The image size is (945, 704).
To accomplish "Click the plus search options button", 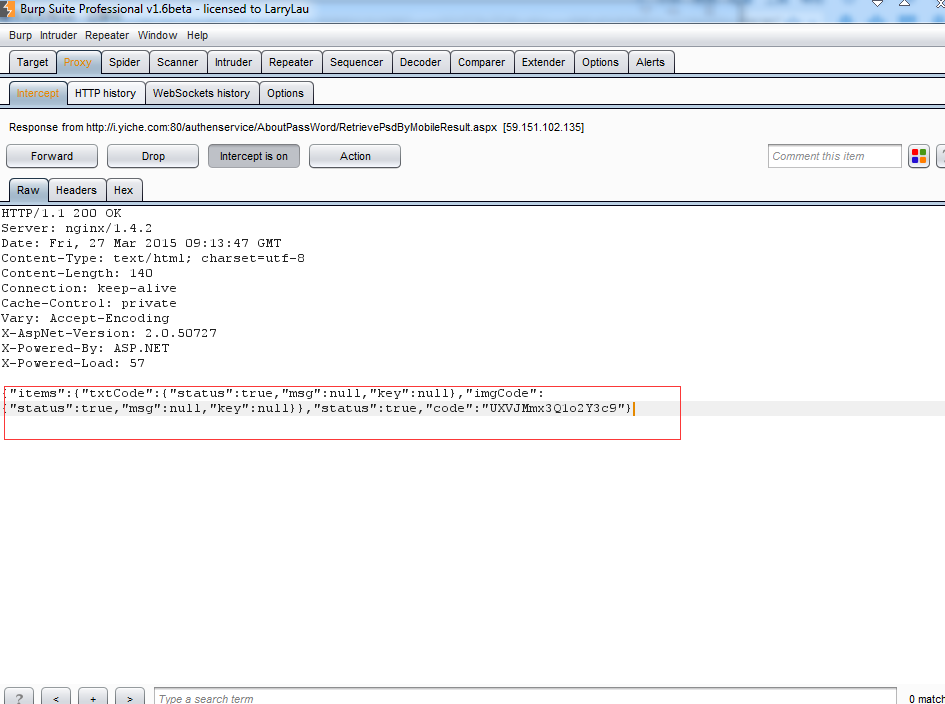I will click(93, 698).
